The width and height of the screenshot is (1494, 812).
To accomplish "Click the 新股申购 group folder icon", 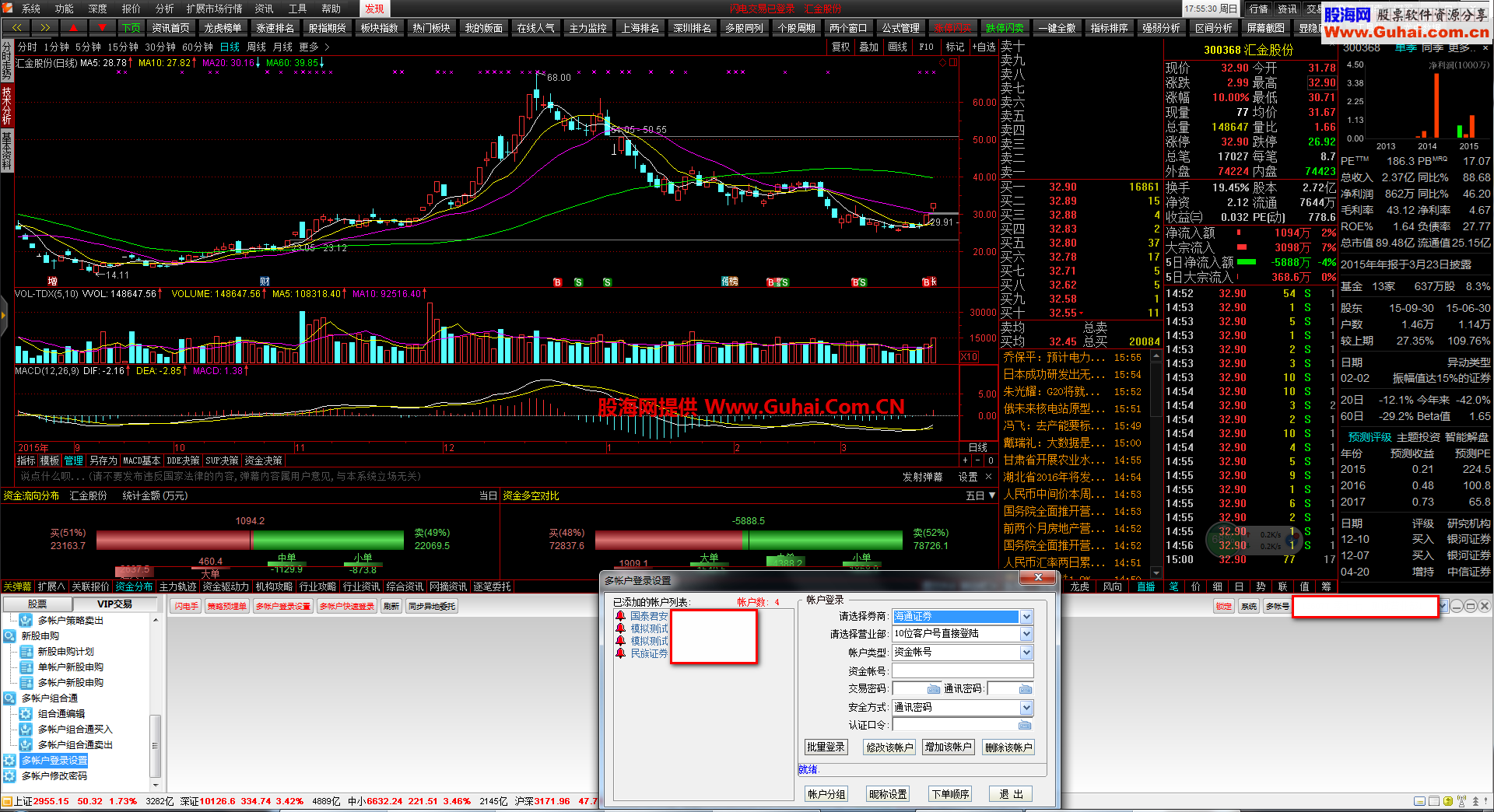I will pos(9,636).
